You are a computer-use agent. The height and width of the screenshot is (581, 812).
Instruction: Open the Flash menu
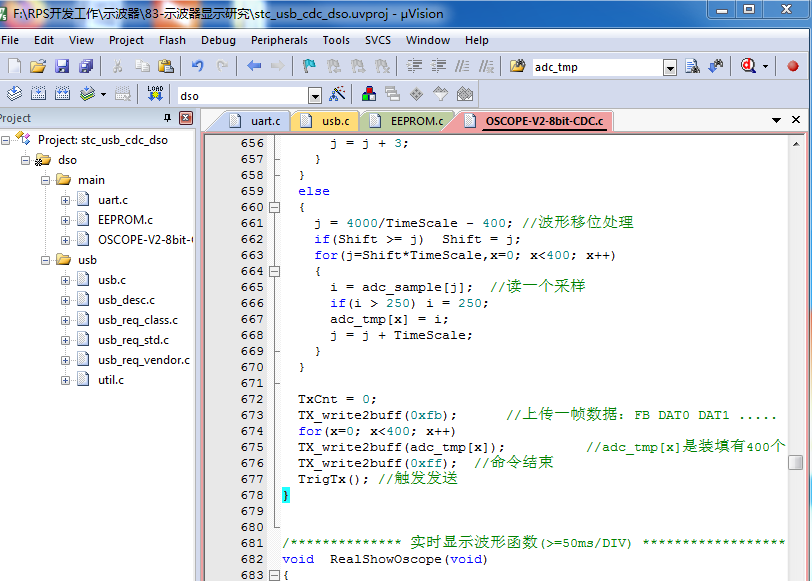tap(172, 40)
